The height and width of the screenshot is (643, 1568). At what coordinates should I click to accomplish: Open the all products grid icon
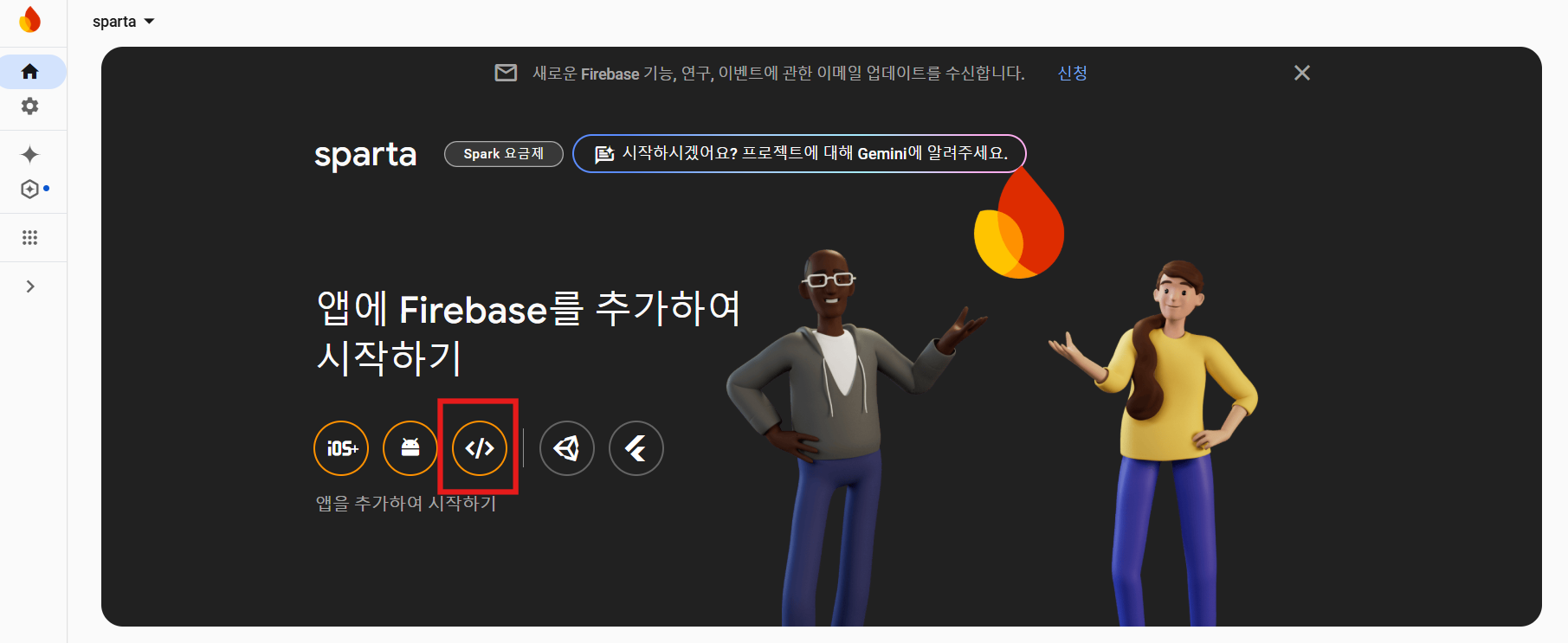[30, 238]
